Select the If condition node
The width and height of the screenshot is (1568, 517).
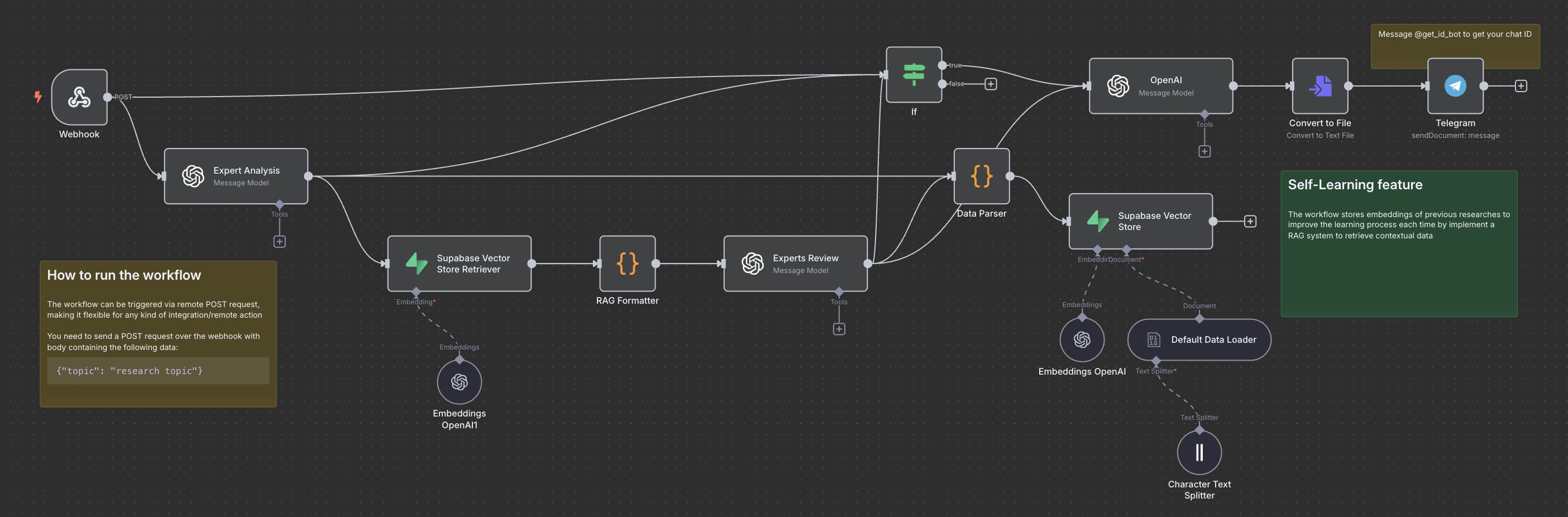914,74
